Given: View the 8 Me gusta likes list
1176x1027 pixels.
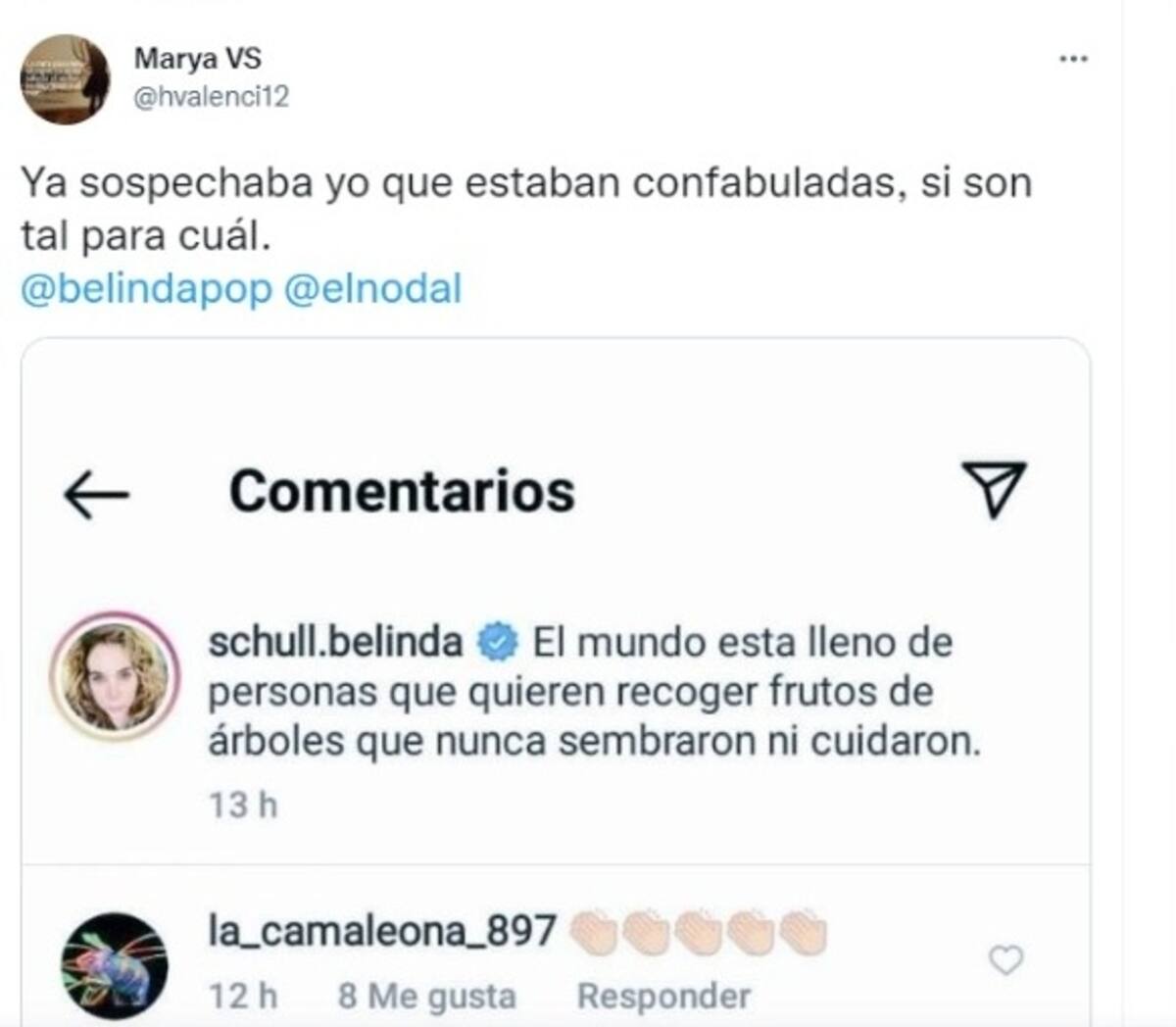Looking at the screenshot, I should 426,996.
